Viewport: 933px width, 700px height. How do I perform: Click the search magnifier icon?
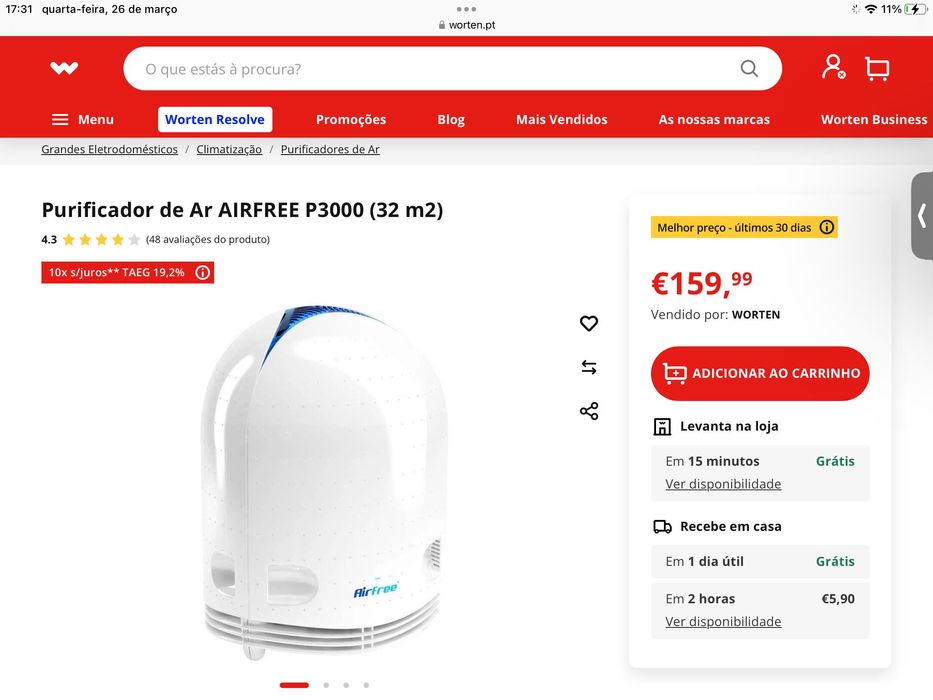tap(749, 68)
